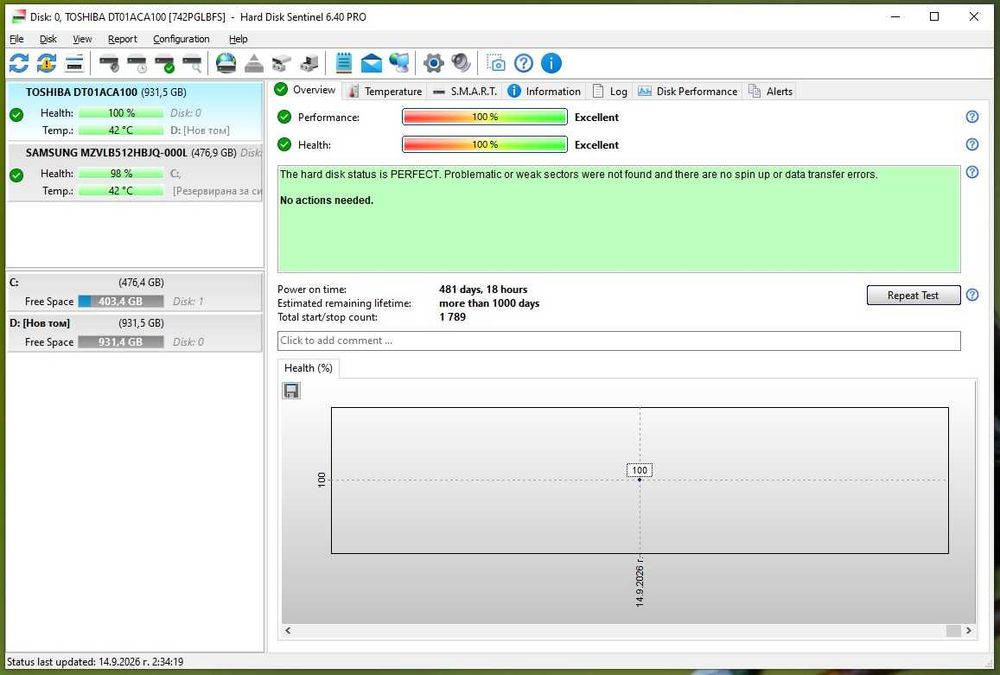Click help icon next to Health bar
The height and width of the screenshot is (675, 1000).
click(x=972, y=144)
